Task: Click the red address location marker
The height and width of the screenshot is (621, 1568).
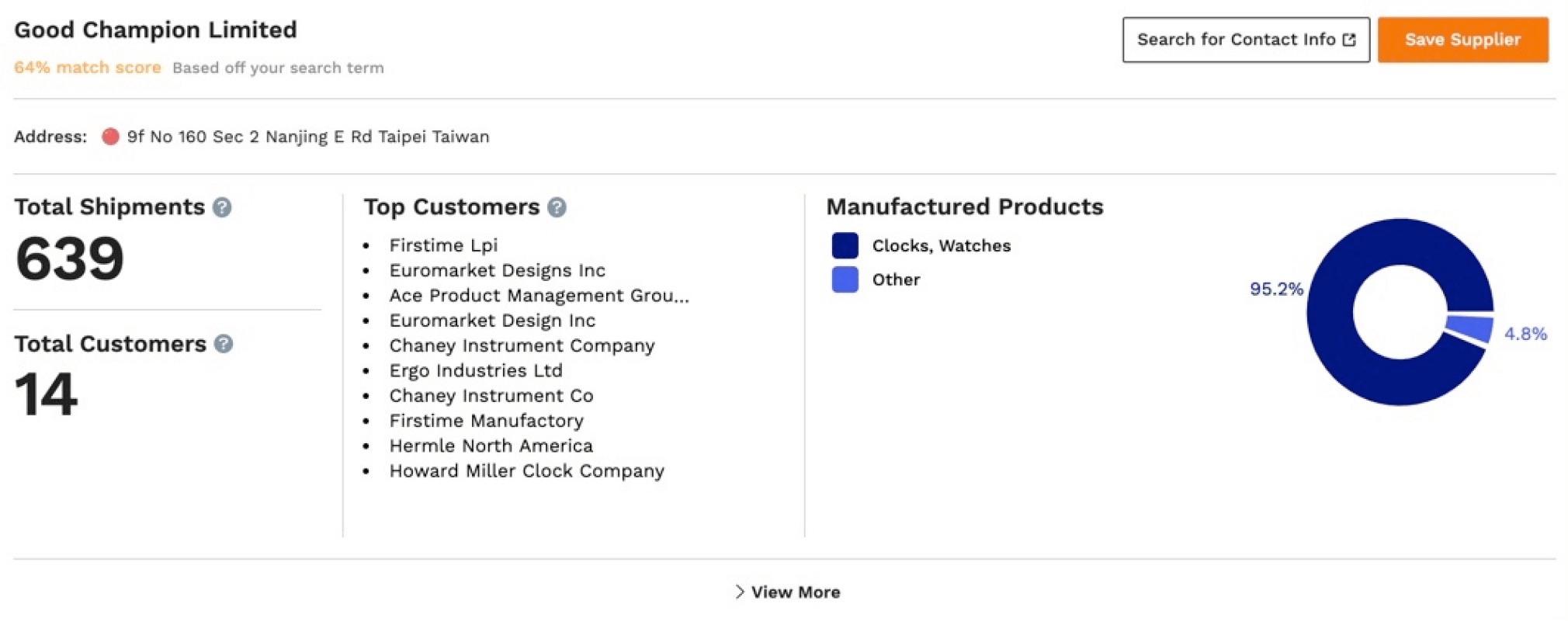Action: click(110, 137)
